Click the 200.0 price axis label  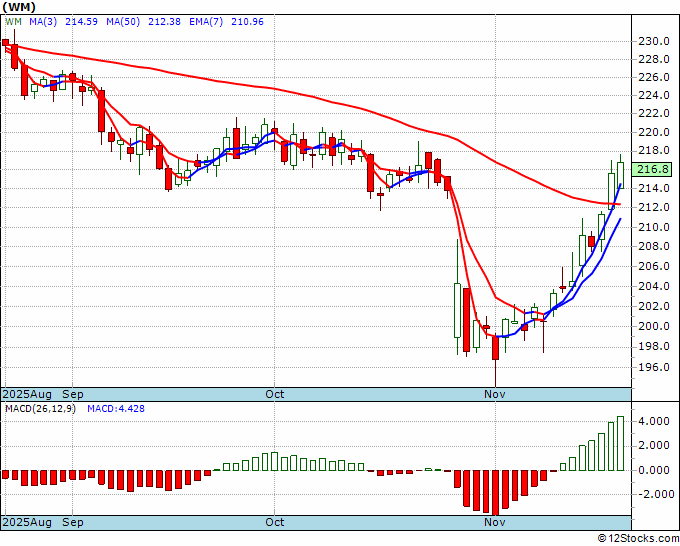654,326
